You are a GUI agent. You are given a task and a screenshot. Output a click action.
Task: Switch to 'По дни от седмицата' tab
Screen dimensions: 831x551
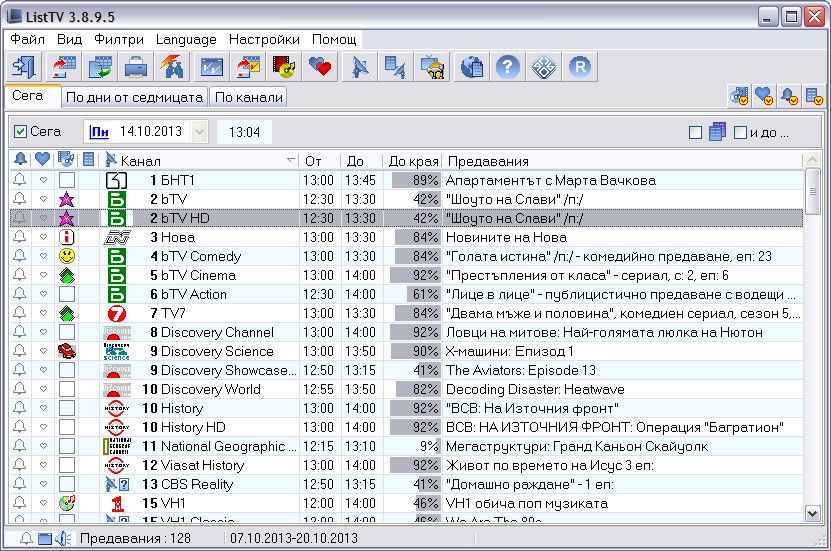135,97
